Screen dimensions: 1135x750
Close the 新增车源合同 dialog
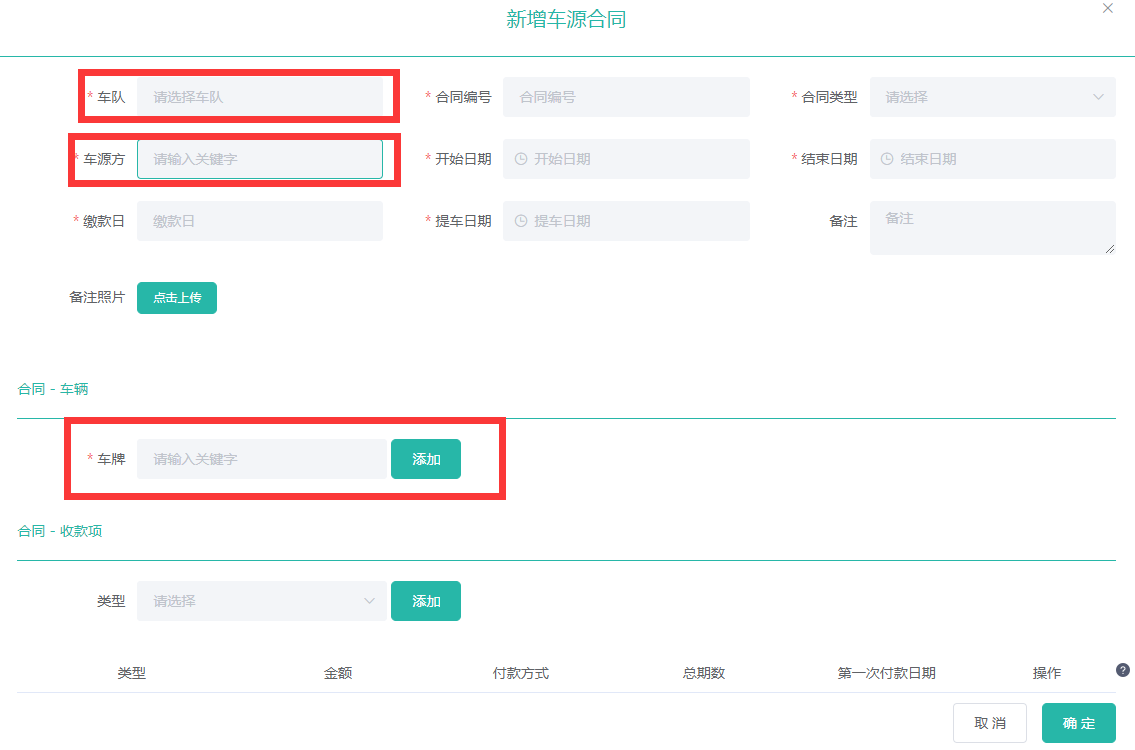1107,8
